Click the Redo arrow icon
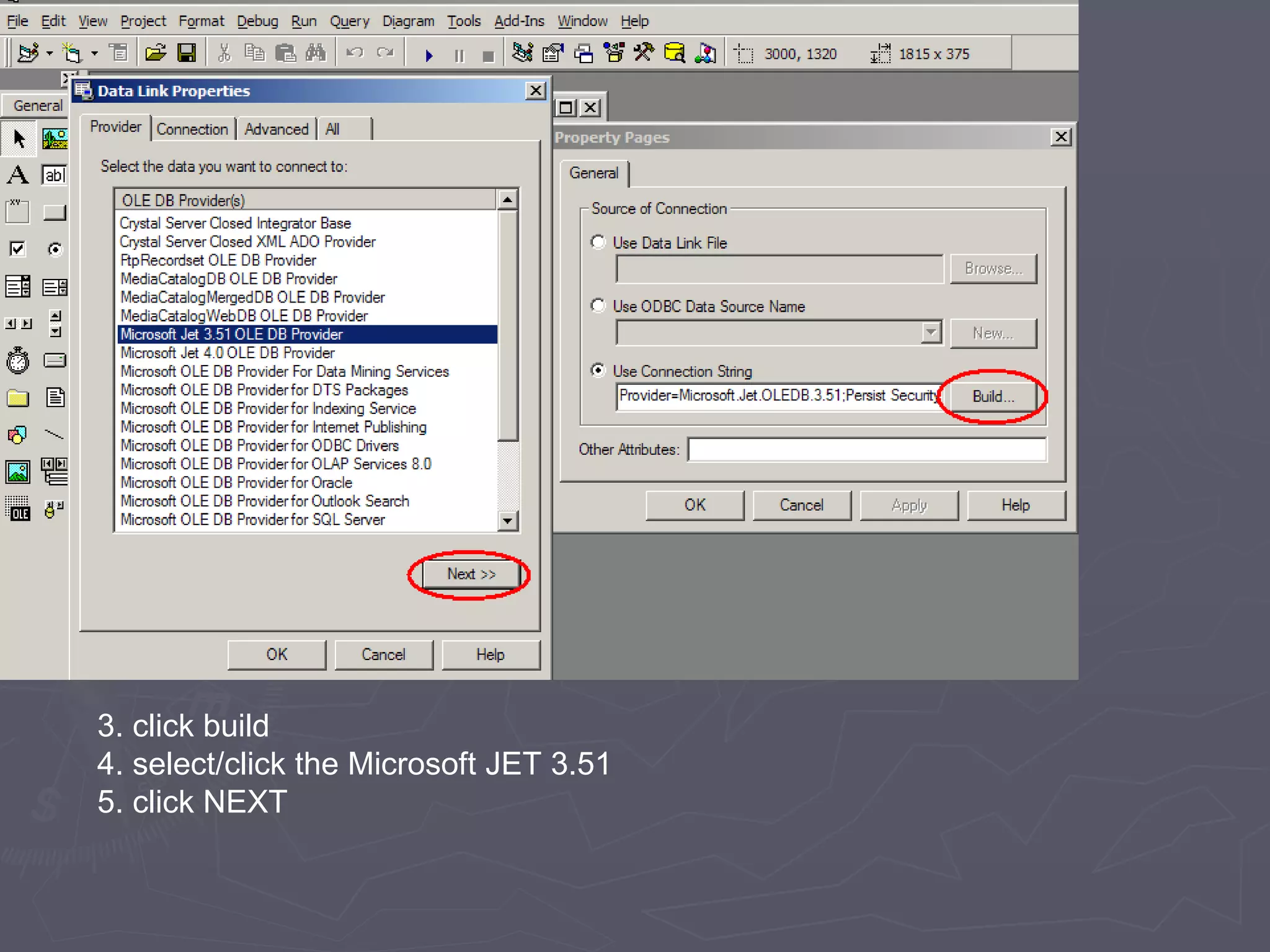This screenshot has width=1270, height=952. click(386, 53)
